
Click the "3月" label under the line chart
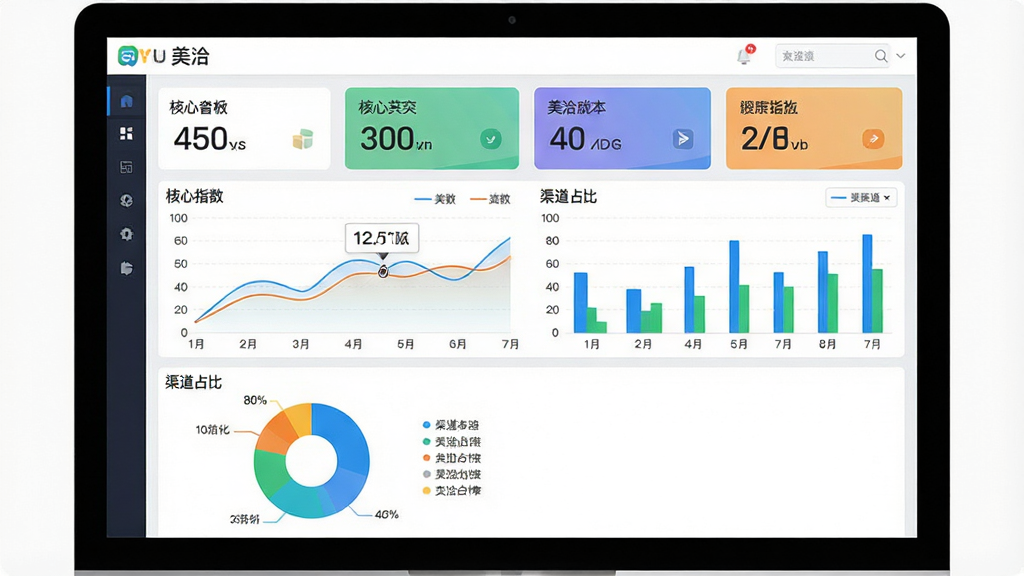coord(300,344)
